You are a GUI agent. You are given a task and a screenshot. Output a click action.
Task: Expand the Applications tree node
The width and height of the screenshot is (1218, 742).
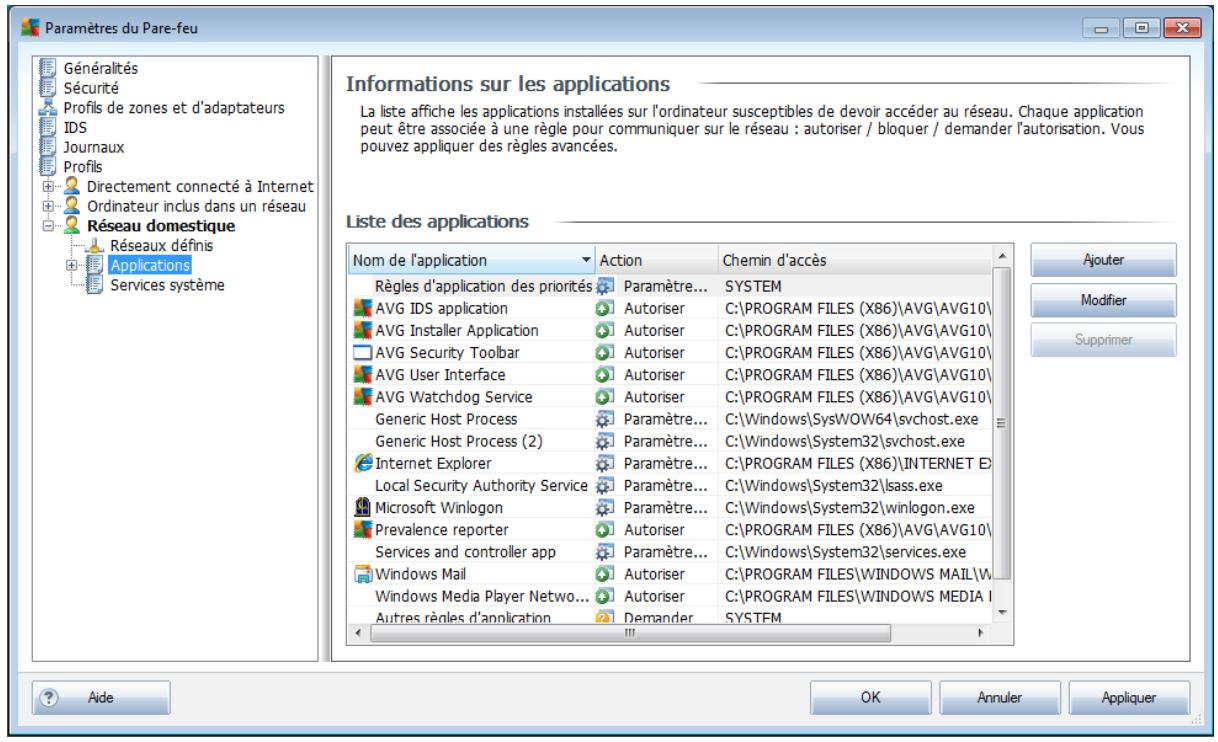(73, 265)
